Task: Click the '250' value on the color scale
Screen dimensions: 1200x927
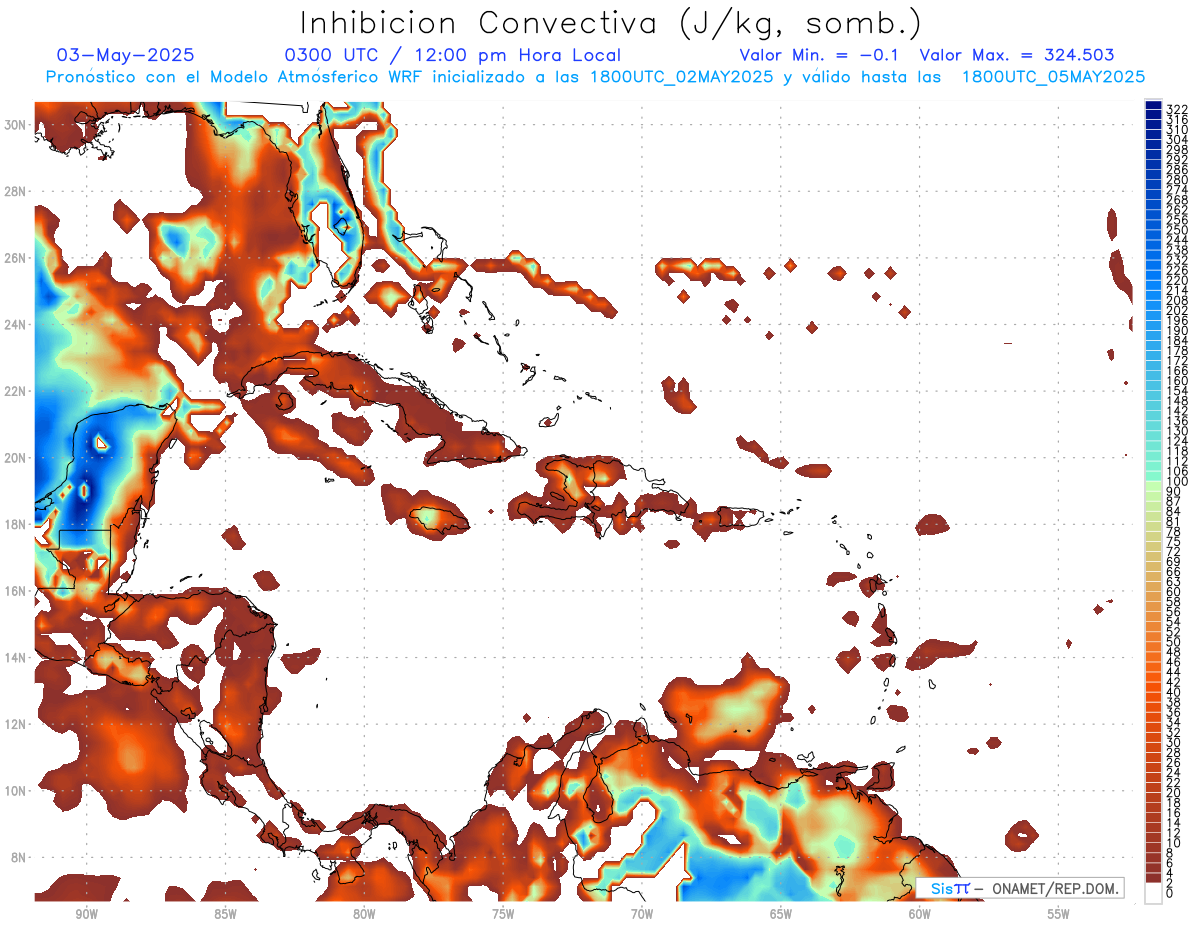Action: [x=1177, y=230]
